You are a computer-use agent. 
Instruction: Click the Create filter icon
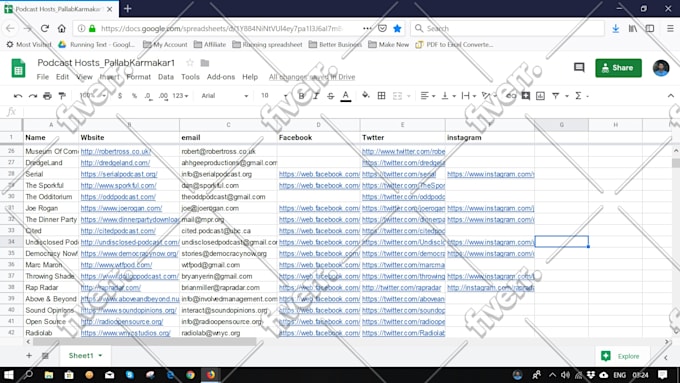[556, 96]
